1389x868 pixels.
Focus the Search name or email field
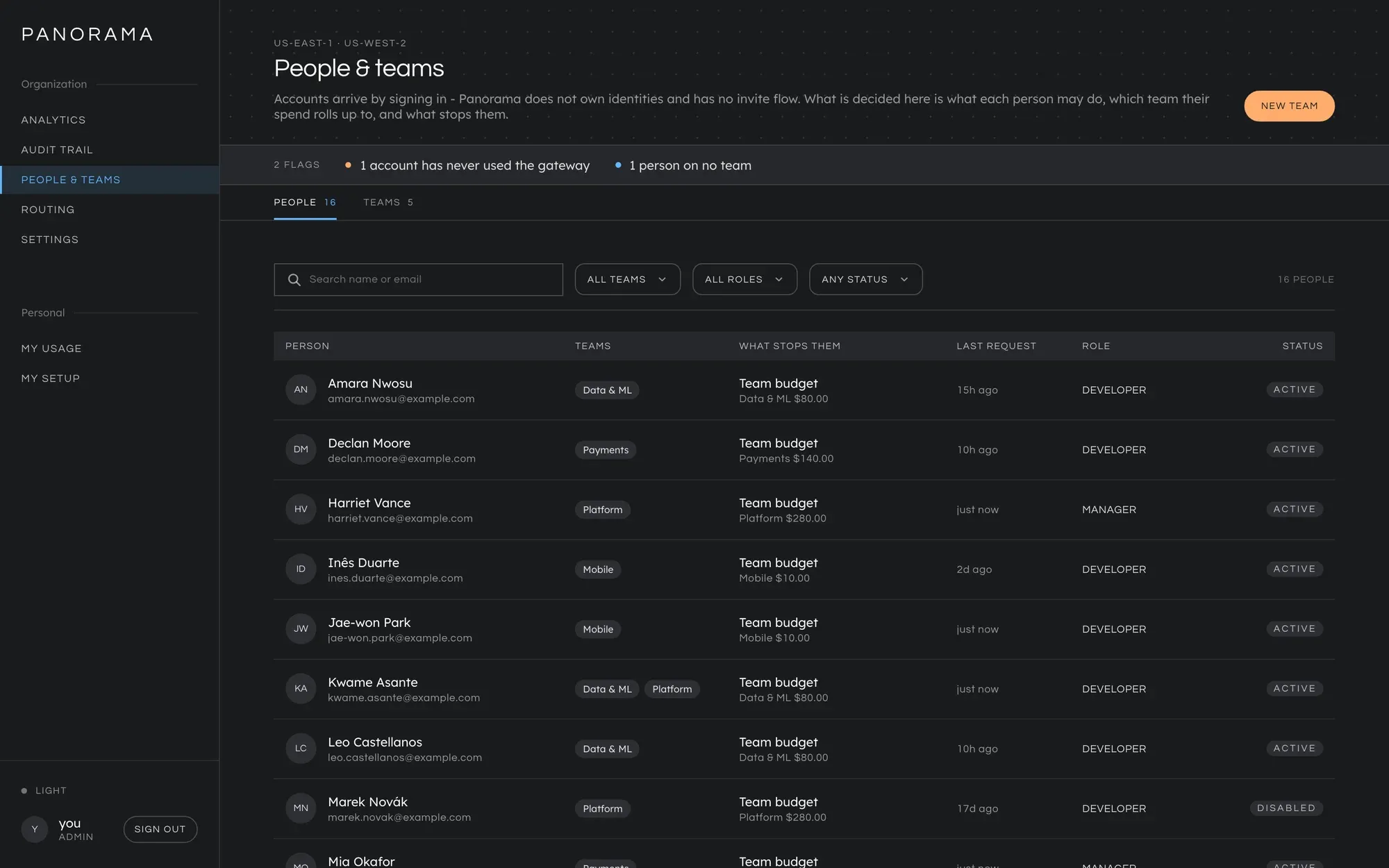pyautogui.click(x=418, y=279)
